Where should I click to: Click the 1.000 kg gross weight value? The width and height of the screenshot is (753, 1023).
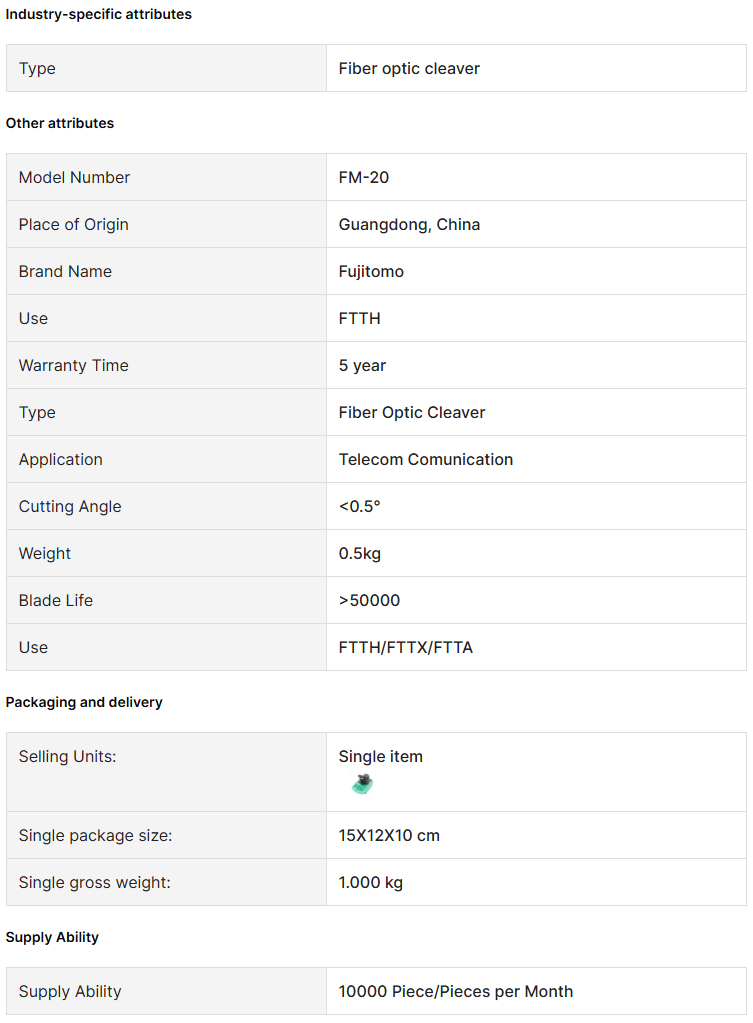(x=371, y=882)
